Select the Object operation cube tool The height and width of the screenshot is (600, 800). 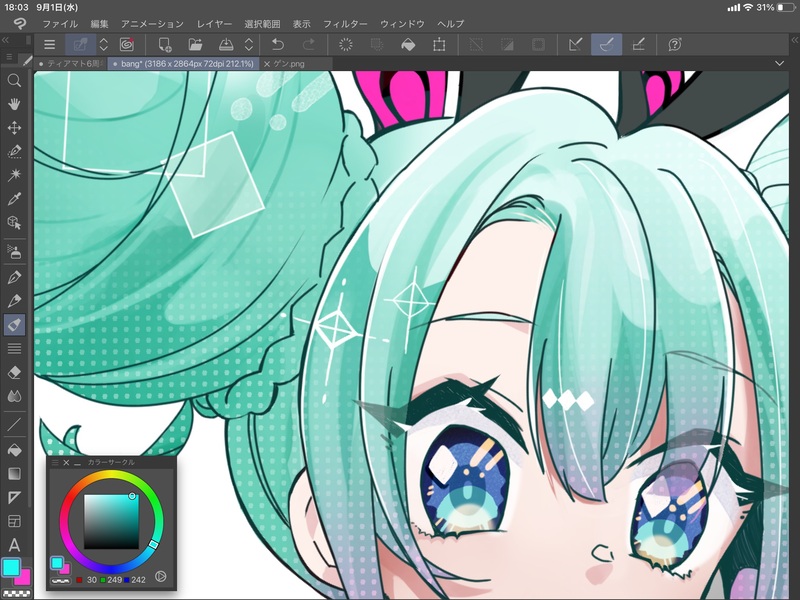coord(14,222)
